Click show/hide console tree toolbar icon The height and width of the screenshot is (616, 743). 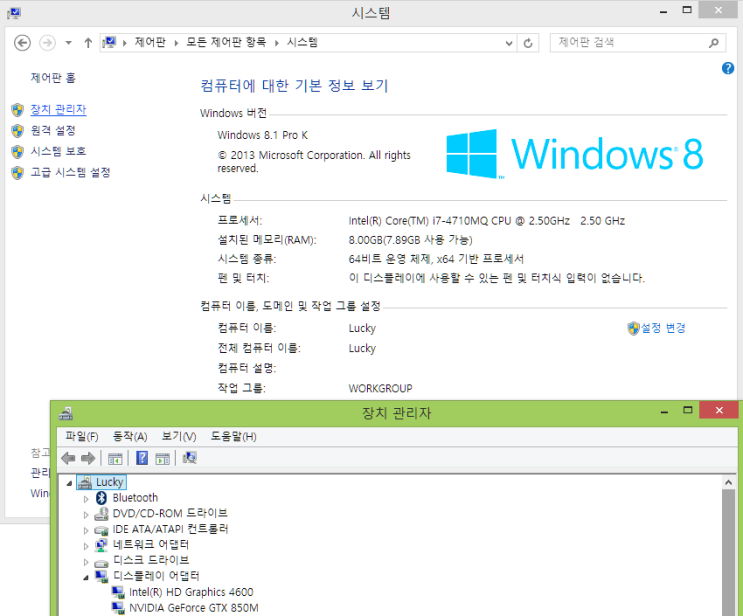(x=115, y=458)
